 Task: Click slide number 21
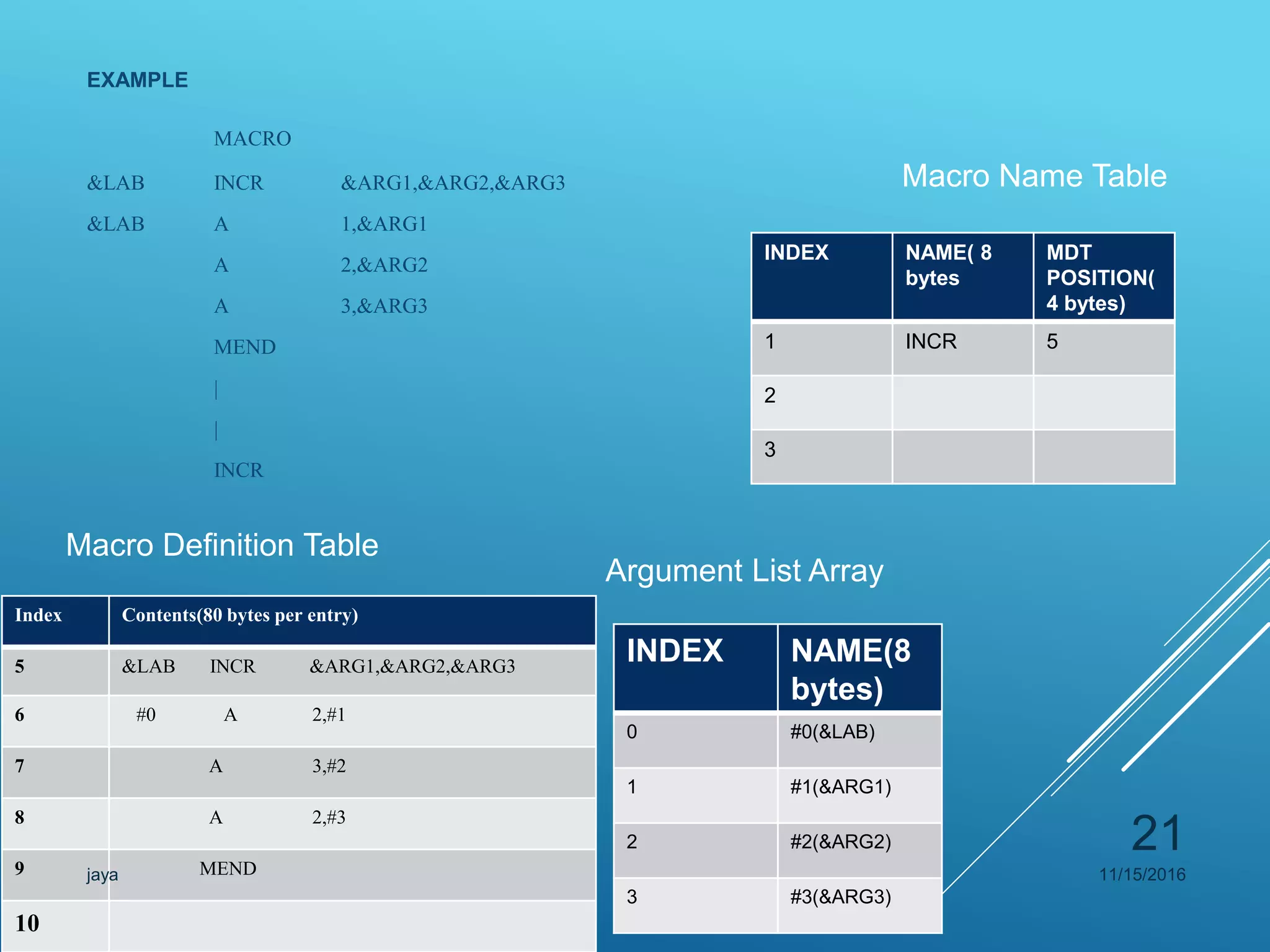click(x=1157, y=834)
